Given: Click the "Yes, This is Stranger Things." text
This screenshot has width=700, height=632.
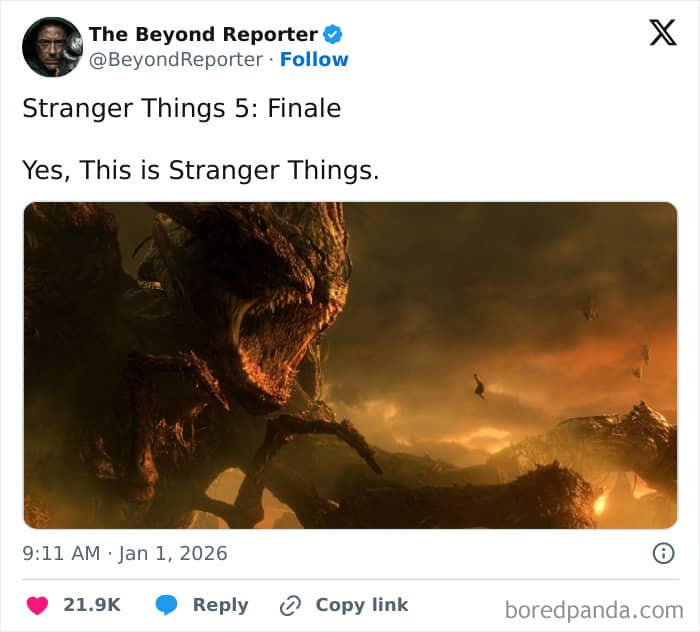Looking at the screenshot, I should tap(200, 170).
